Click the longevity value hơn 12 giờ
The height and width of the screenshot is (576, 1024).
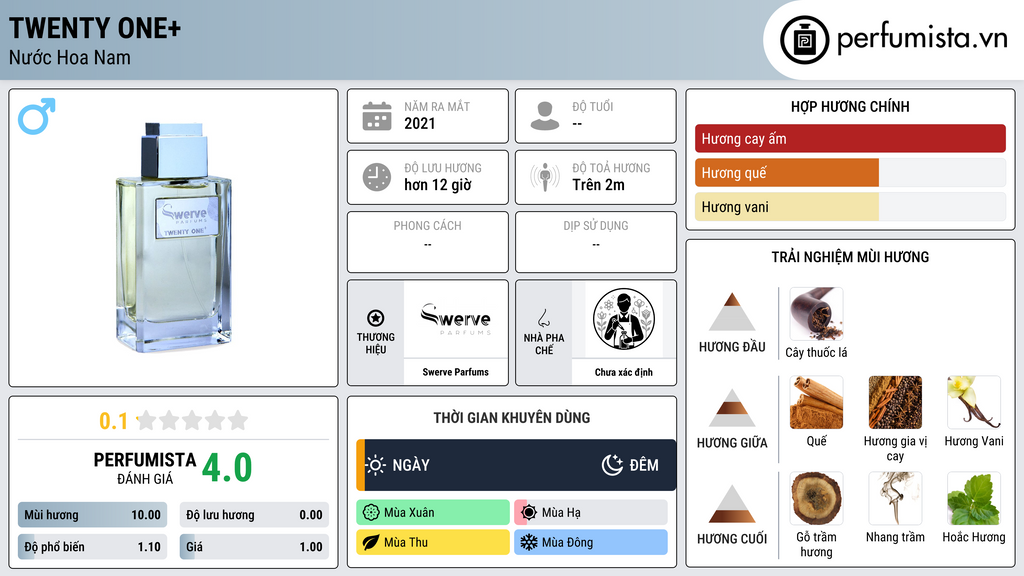[438, 185]
